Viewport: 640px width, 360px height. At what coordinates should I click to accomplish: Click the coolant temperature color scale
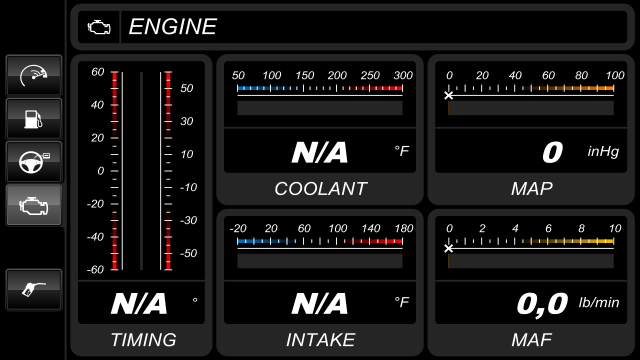pyautogui.click(x=320, y=88)
